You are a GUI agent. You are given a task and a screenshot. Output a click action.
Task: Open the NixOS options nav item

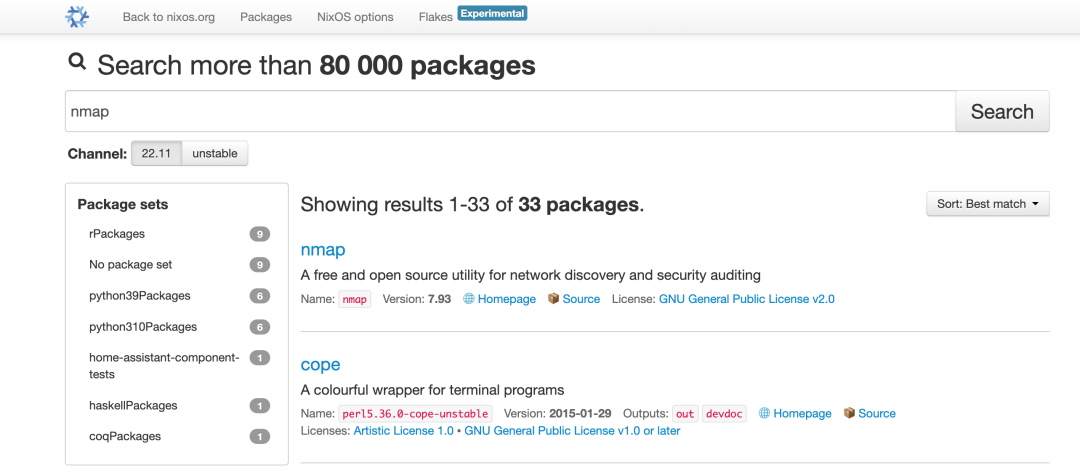pos(355,17)
